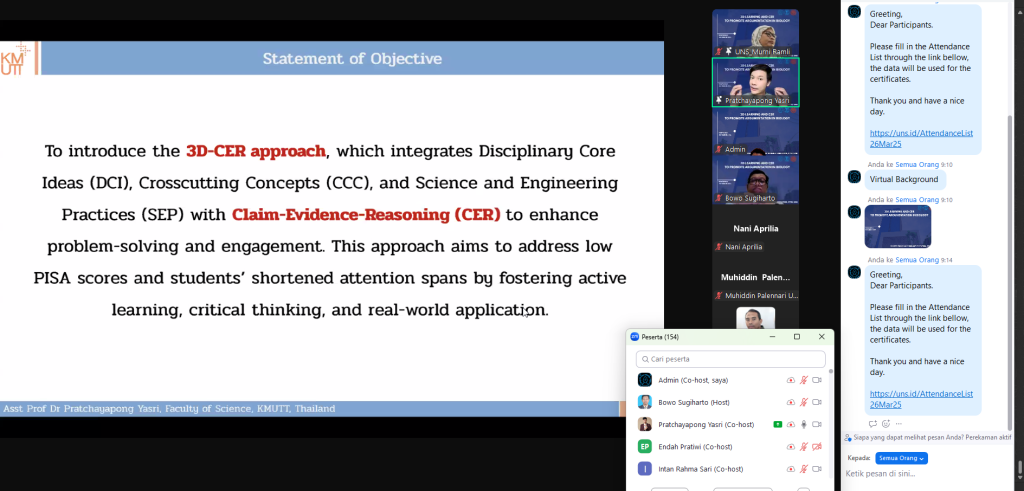Click the KMUTT logo on the slide
Viewport: 1024px width, 491px height.
point(16,59)
